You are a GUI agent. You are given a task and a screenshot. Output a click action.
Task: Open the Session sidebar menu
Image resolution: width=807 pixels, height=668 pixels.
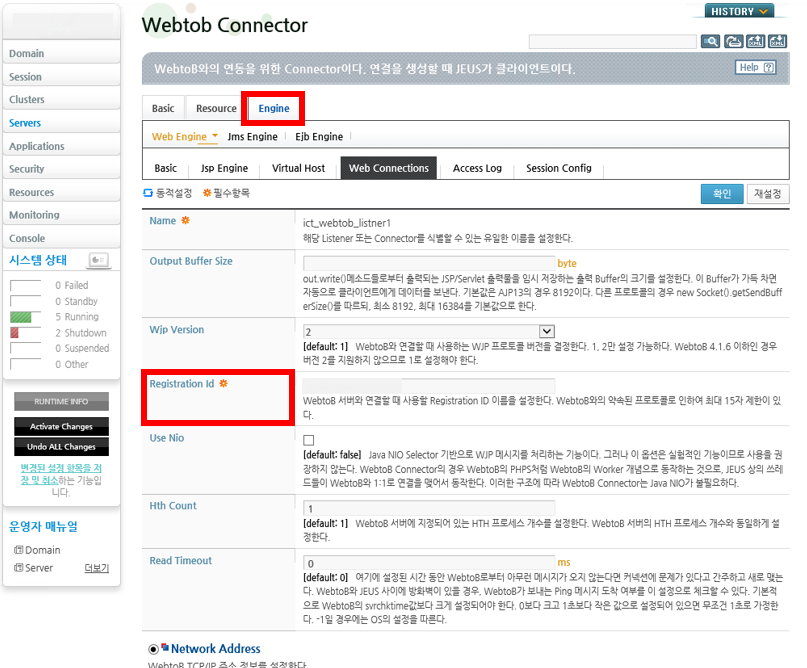[x=61, y=77]
